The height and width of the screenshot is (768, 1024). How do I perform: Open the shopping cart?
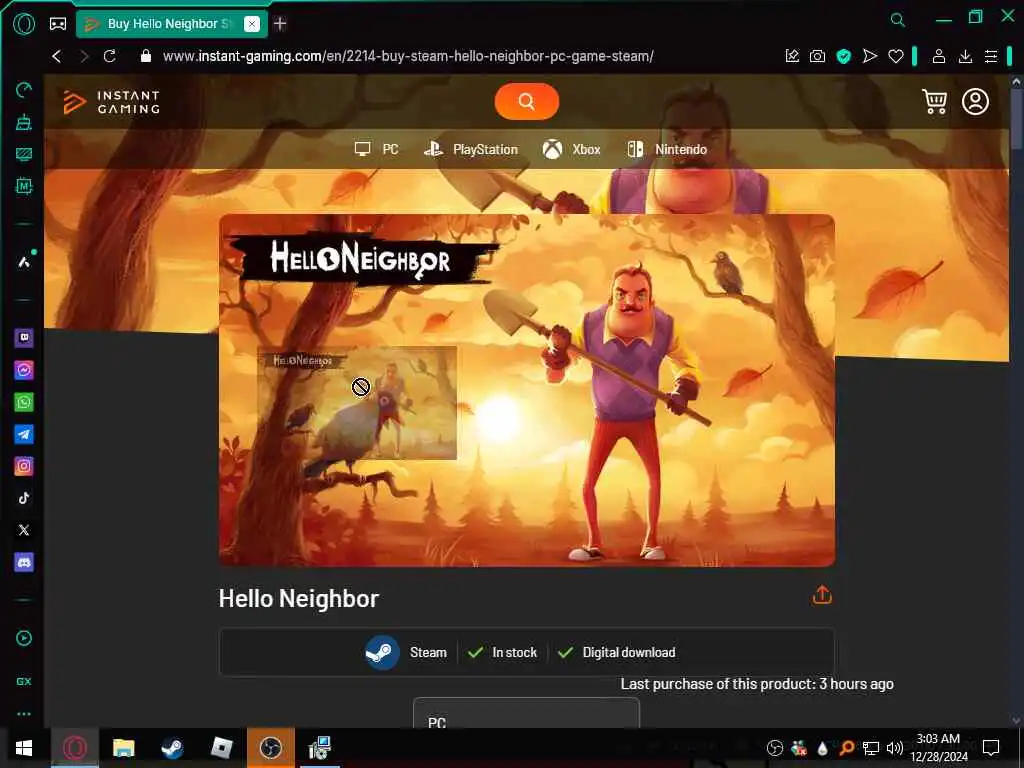(x=934, y=101)
